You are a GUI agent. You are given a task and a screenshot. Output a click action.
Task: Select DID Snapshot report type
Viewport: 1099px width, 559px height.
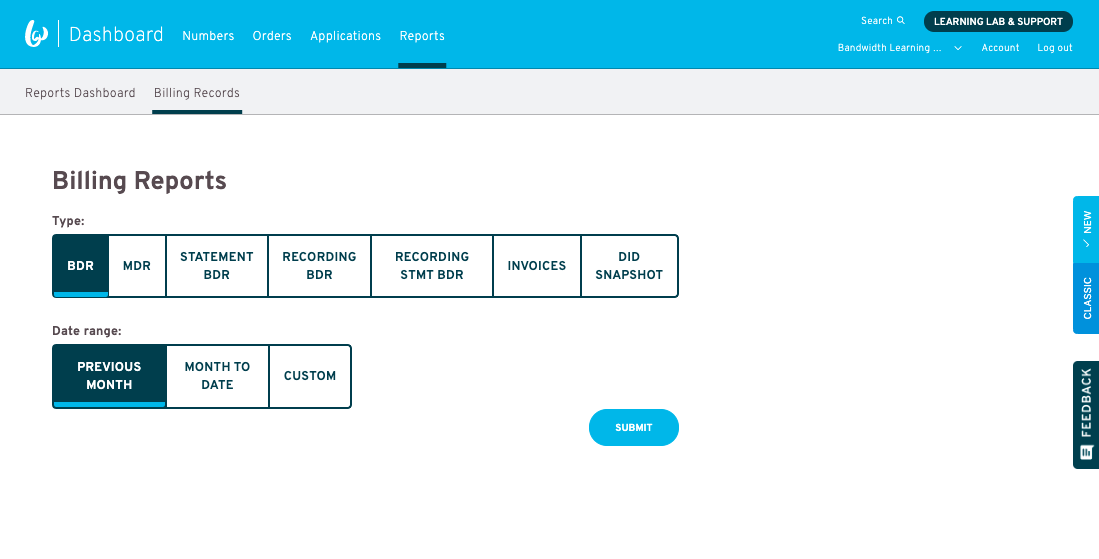629,266
